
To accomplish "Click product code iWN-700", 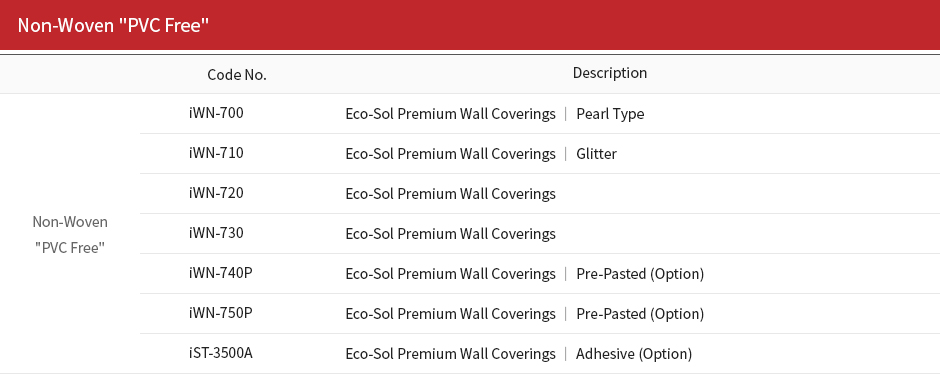I will pos(216,113).
